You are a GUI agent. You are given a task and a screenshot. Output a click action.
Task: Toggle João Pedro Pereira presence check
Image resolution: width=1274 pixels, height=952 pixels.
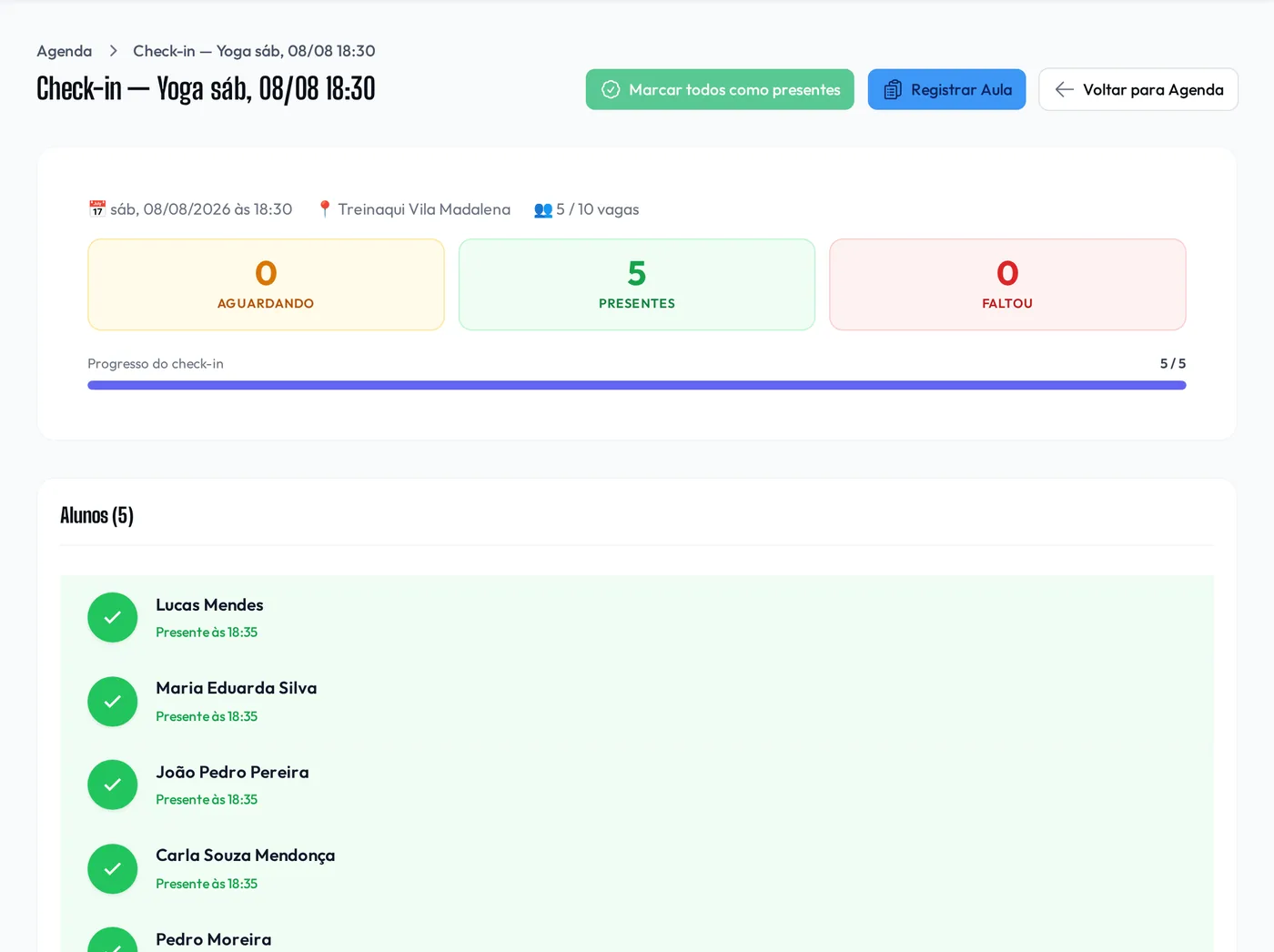point(113,785)
